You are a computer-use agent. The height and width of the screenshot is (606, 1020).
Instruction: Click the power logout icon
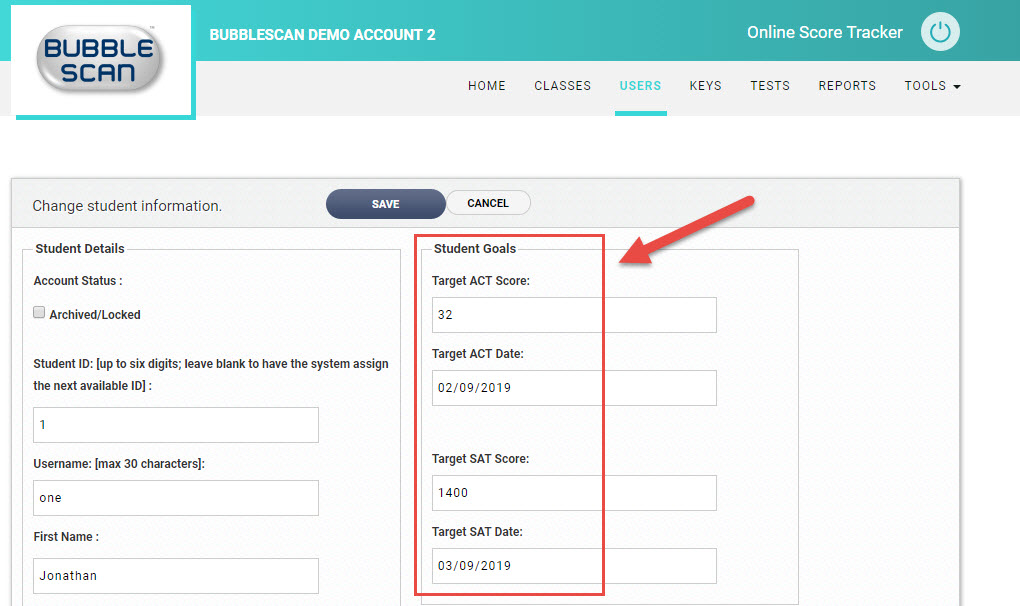[x=940, y=32]
